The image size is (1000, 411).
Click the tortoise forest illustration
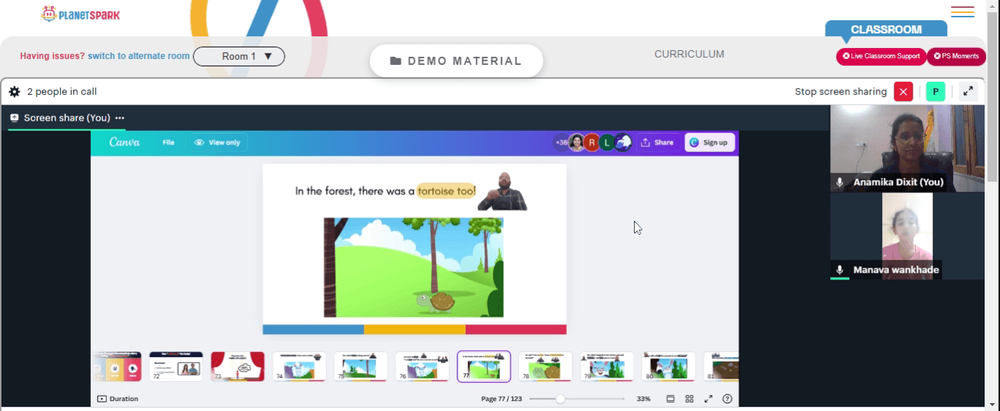pos(413,267)
